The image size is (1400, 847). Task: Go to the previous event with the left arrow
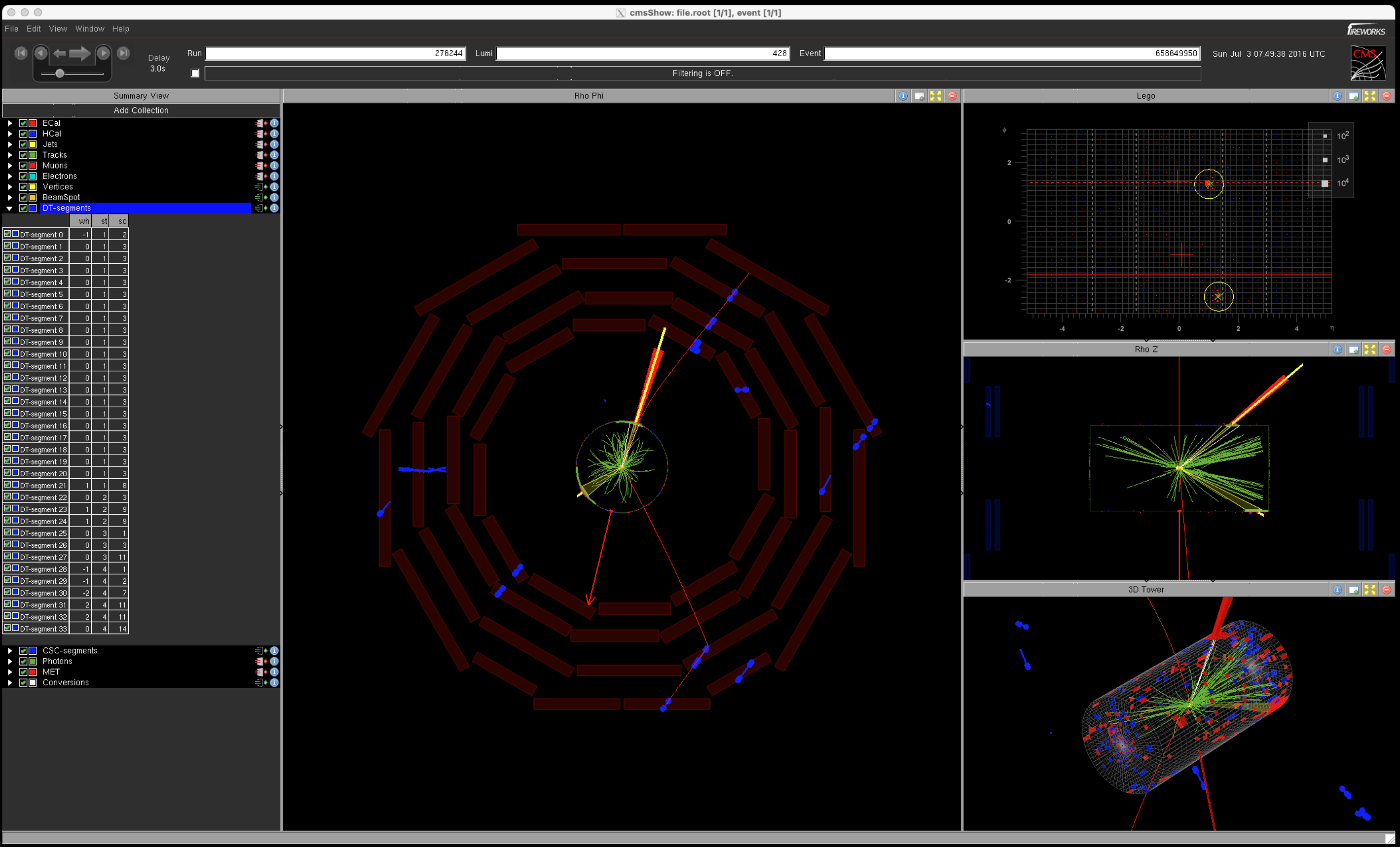[x=60, y=53]
